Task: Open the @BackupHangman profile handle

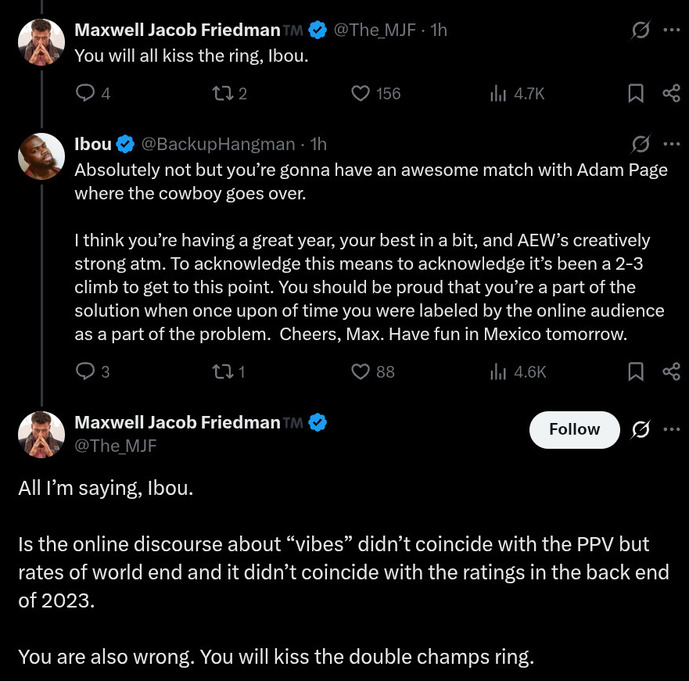Action: click(218, 144)
